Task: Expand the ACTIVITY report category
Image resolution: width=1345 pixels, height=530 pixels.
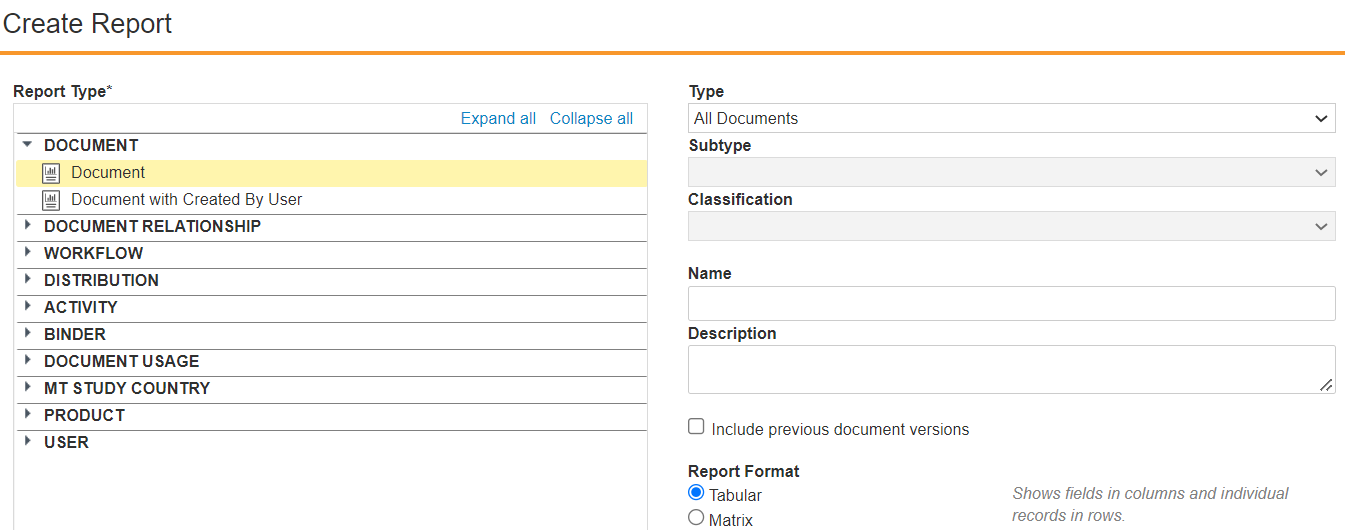Action: tap(28, 307)
